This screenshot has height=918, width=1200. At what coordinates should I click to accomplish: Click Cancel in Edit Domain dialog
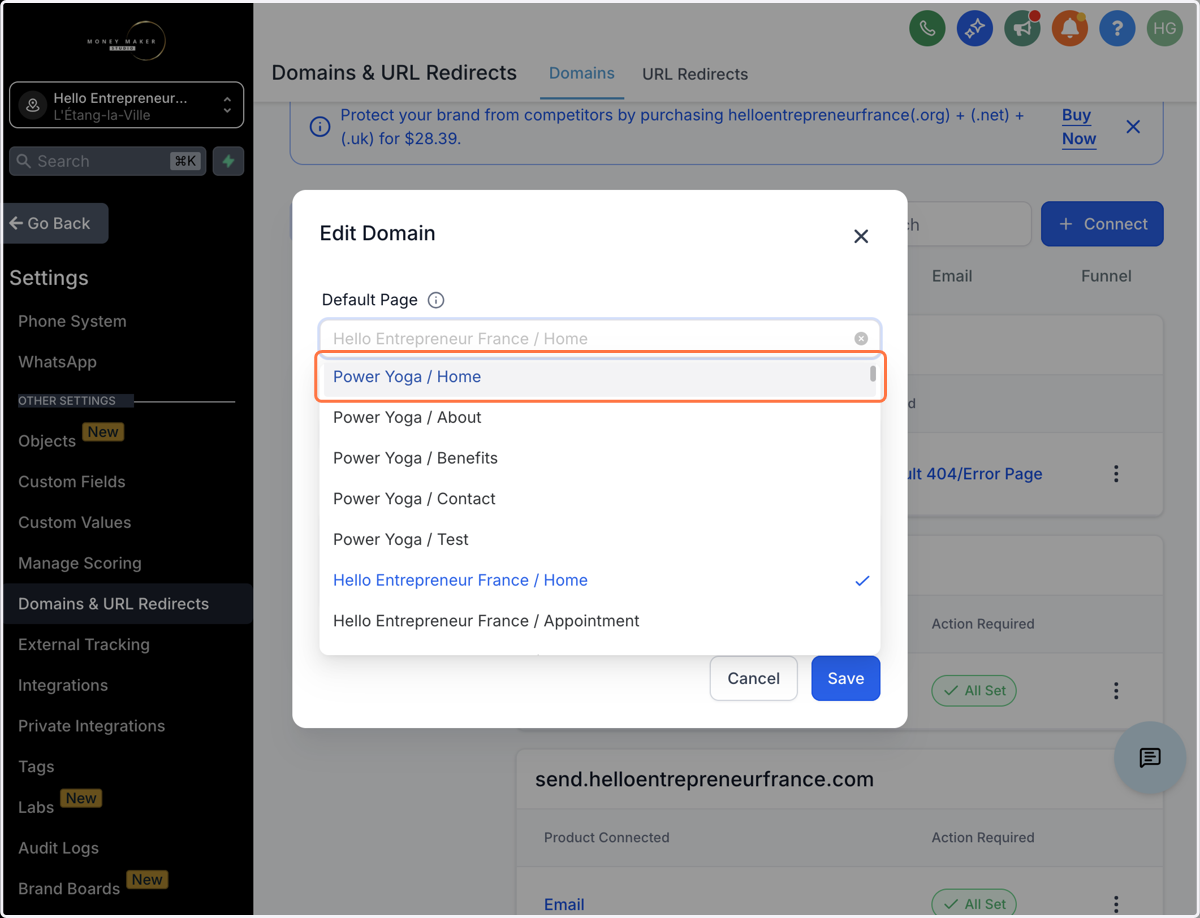coord(753,678)
